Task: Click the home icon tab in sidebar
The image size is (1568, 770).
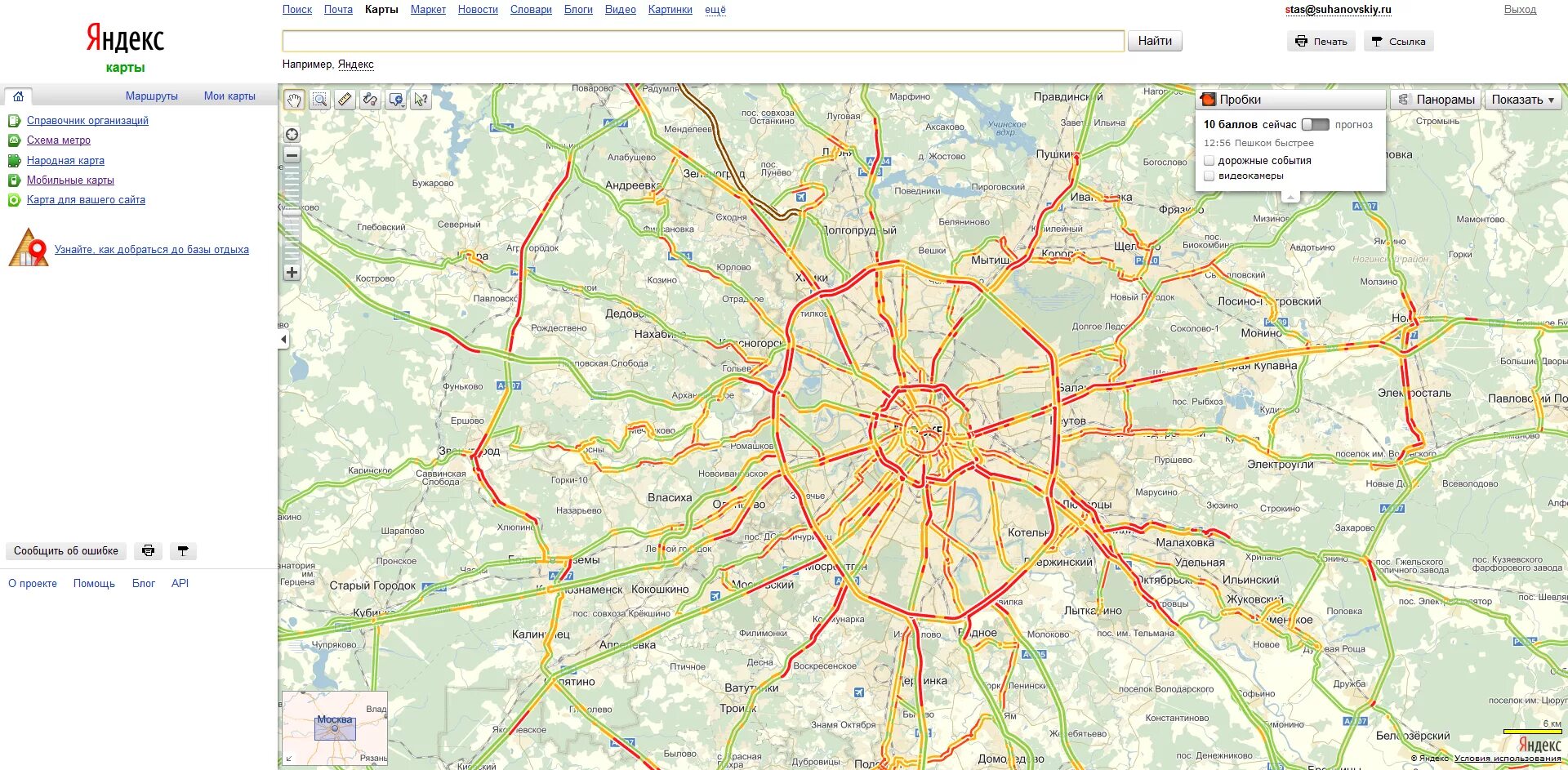Action: 18,96
